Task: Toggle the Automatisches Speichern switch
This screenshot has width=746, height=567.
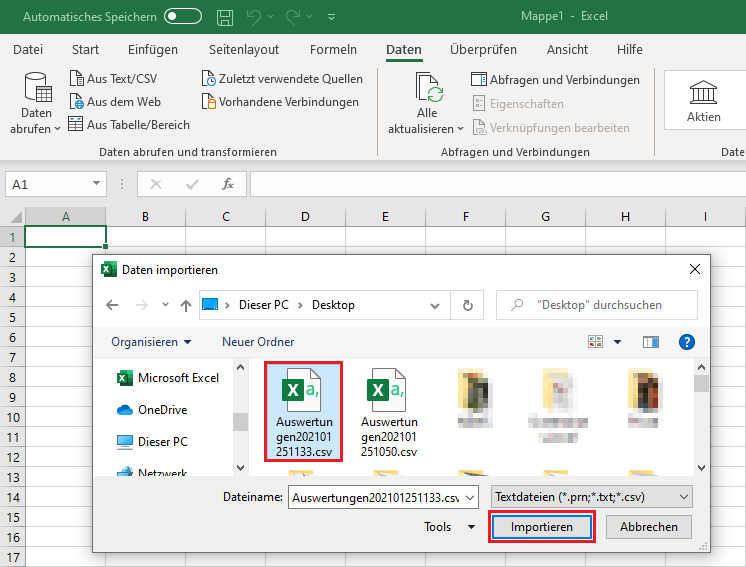Action: tap(183, 16)
